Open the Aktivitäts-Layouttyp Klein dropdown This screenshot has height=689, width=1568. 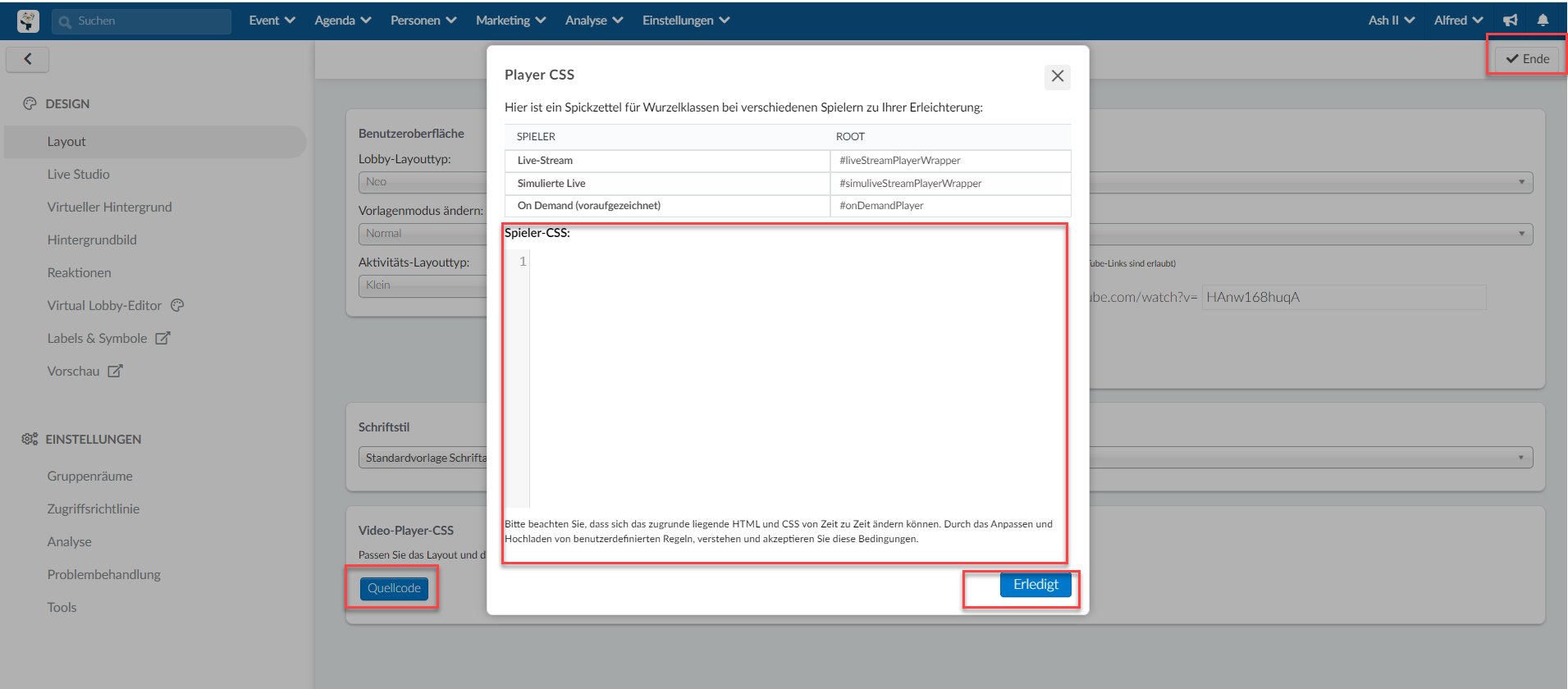(x=423, y=285)
